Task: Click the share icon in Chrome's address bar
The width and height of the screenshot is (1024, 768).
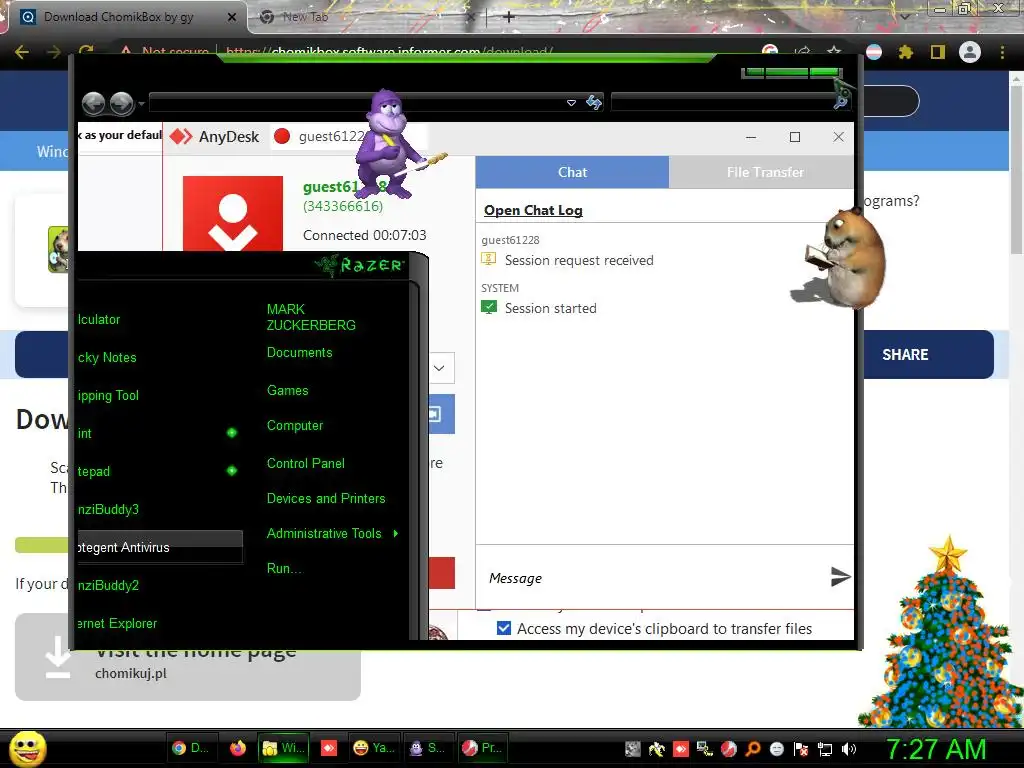Action: tap(803, 52)
